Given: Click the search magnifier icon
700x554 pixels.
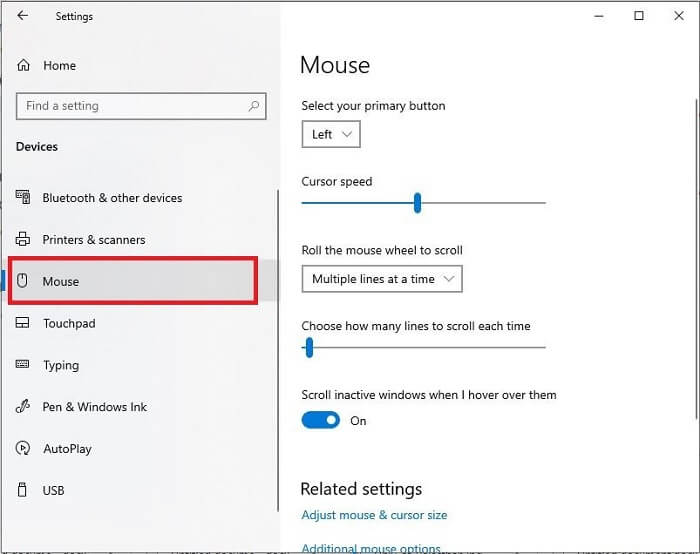Looking at the screenshot, I should point(254,106).
